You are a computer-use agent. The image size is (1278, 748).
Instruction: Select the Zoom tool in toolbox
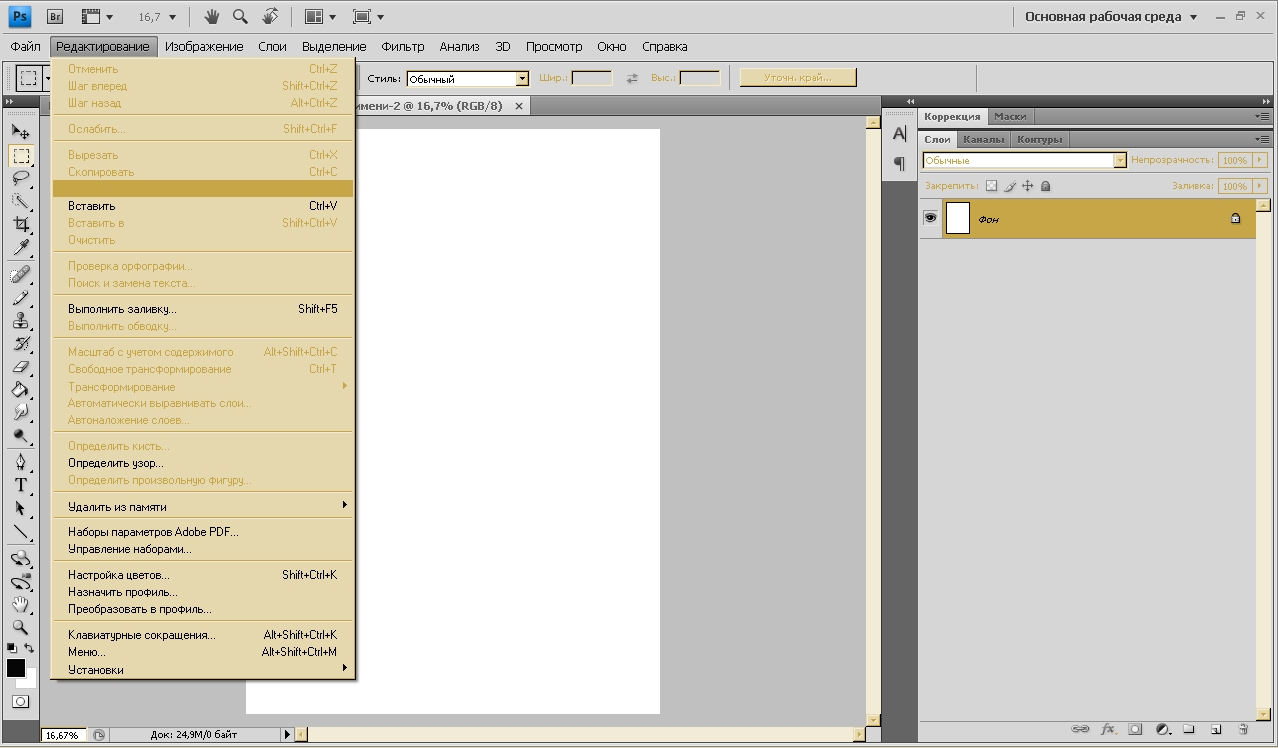(20, 627)
